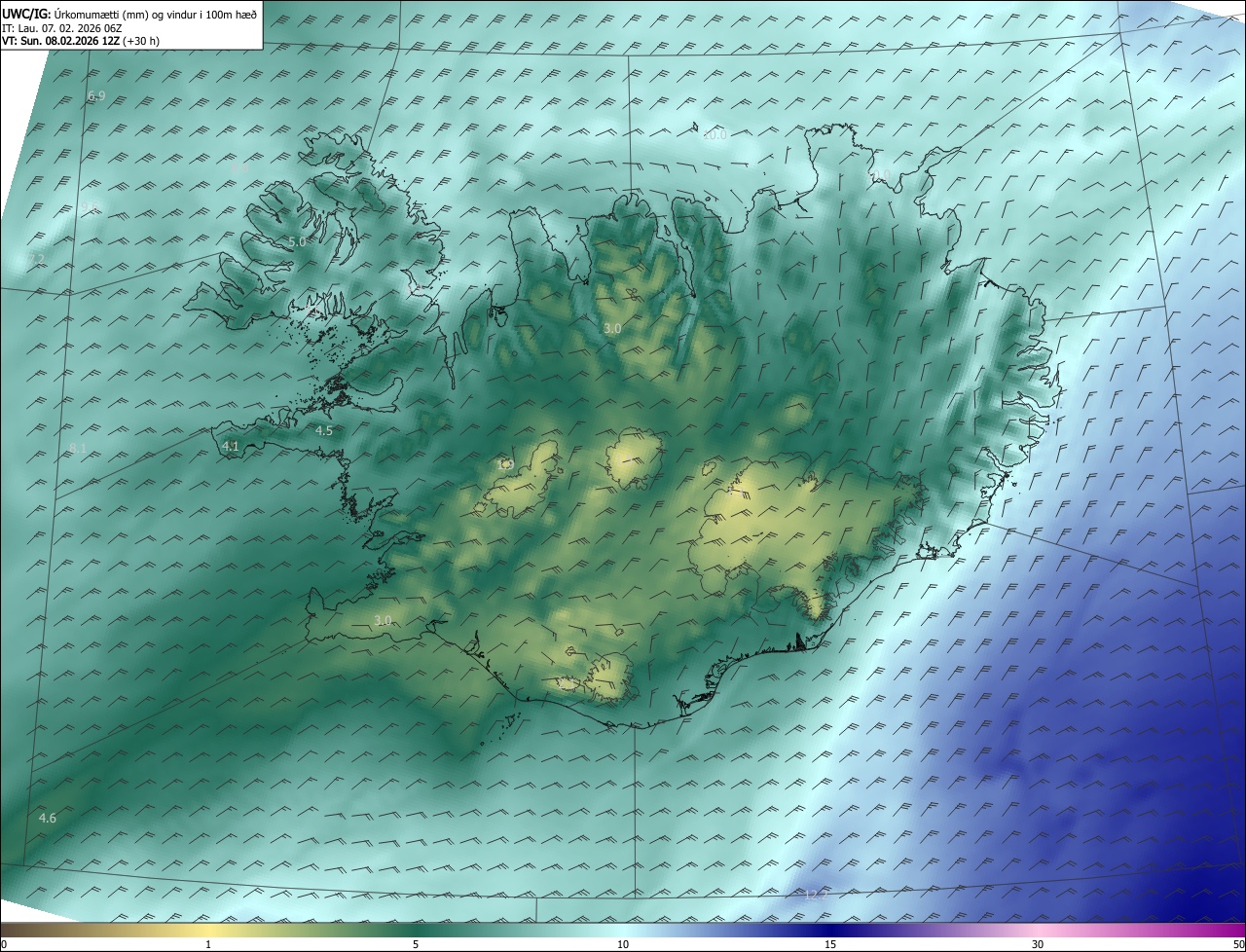
Task: Click the 6.9 value label on the map
Action: coord(96,95)
